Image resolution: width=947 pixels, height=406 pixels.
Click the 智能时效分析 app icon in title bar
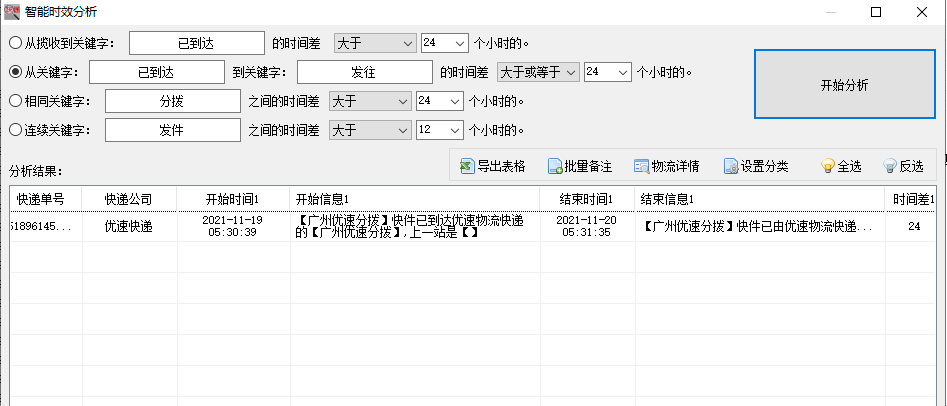pyautogui.click(x=11, y=11)
